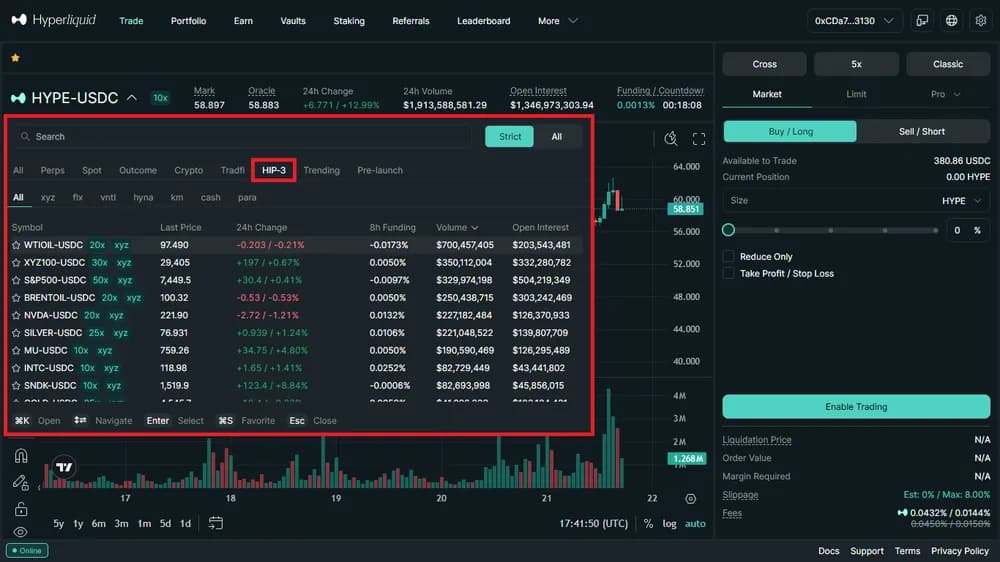The height and width of the screenshot is (562, 1000).
Task: Open chart settings gear near time axis
Action: [691, 499]
